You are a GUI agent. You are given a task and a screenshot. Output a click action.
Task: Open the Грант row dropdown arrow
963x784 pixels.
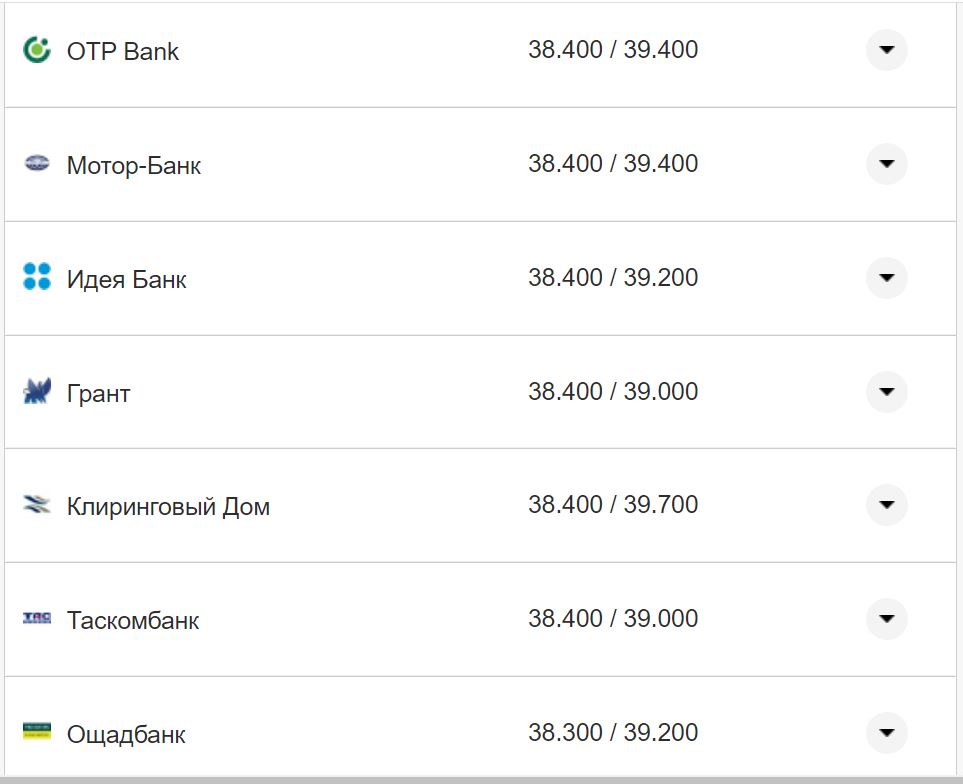pyautogui.click(x=886, y=392)
